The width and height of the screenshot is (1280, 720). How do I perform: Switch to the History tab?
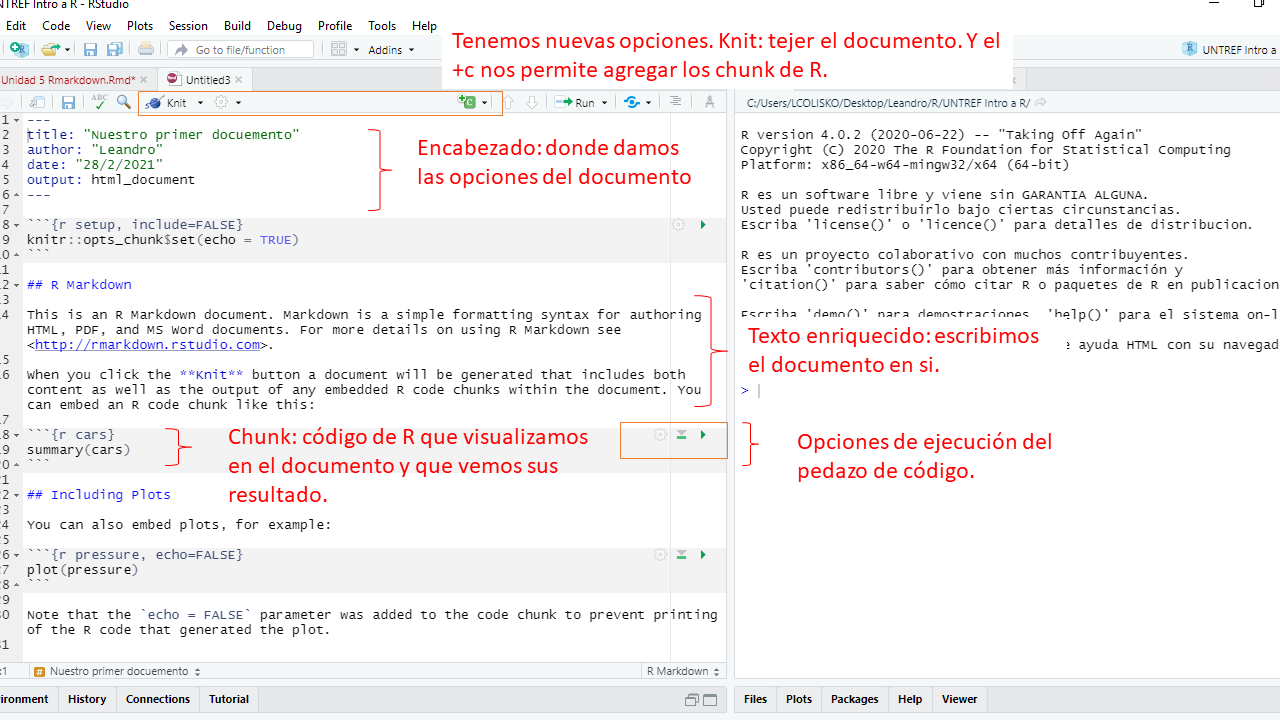point(87,699)
